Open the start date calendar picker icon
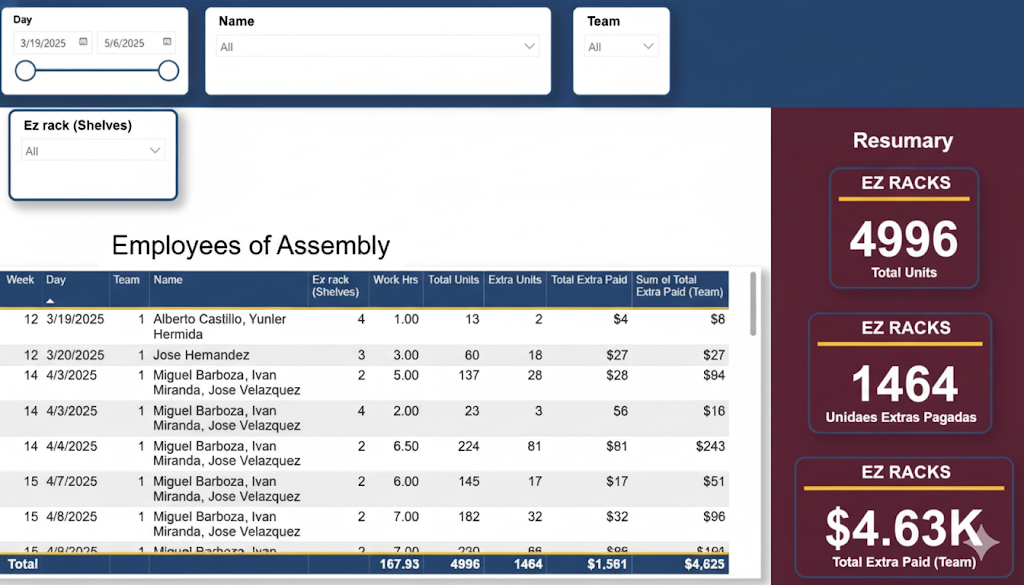 pos(83,42)
